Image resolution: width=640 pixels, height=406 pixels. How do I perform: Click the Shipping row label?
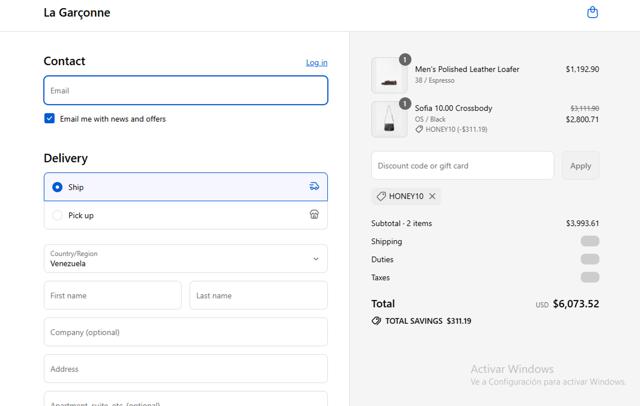tap(387, 241)
